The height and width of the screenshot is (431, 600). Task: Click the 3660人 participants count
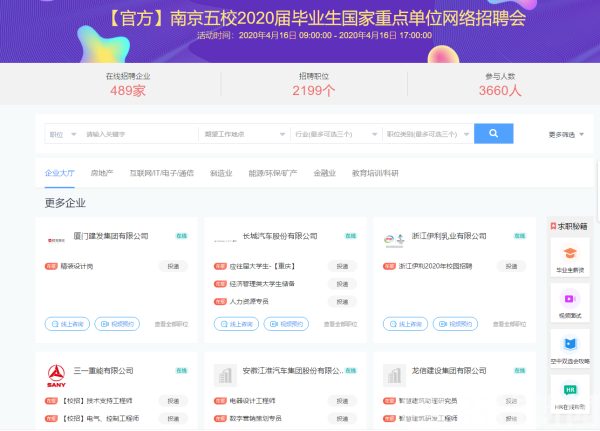tap(500, 91)
